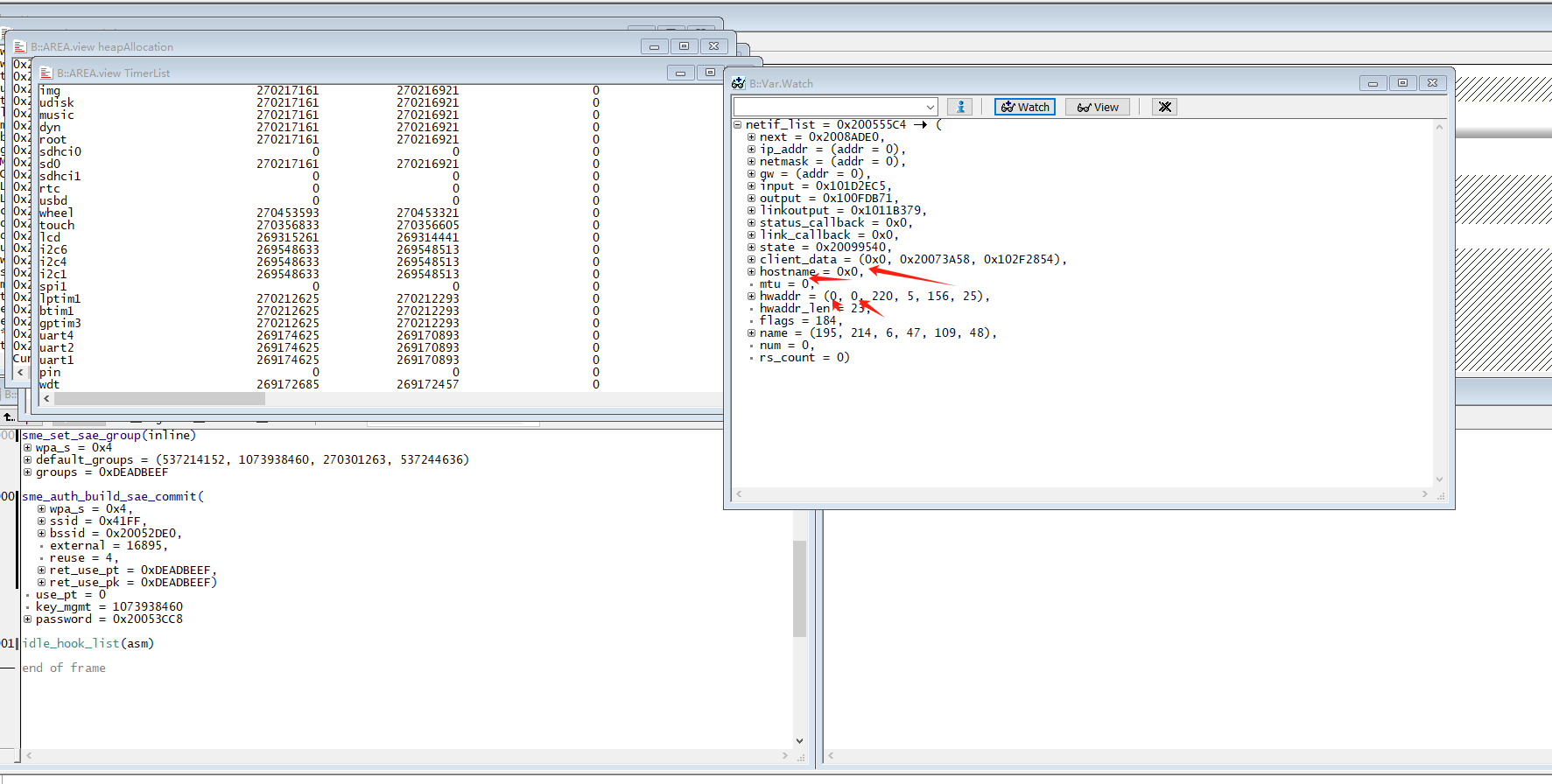Click the TimerList horizontal scrollbar thumb
Viewport: 1552px width, 784px height.
coord(159,399)
